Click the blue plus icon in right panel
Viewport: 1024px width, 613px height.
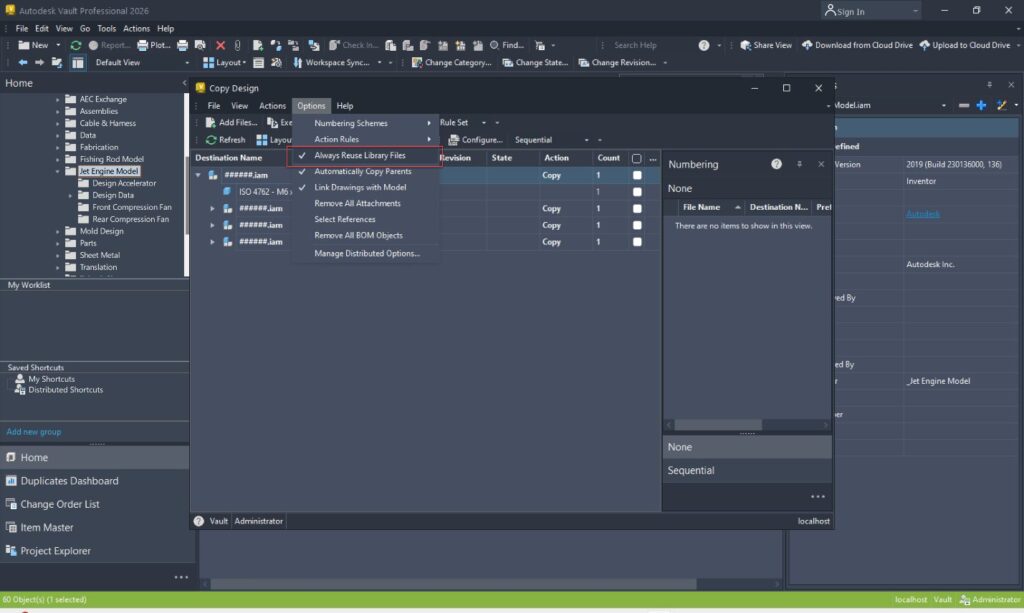(x=980, y=105)
